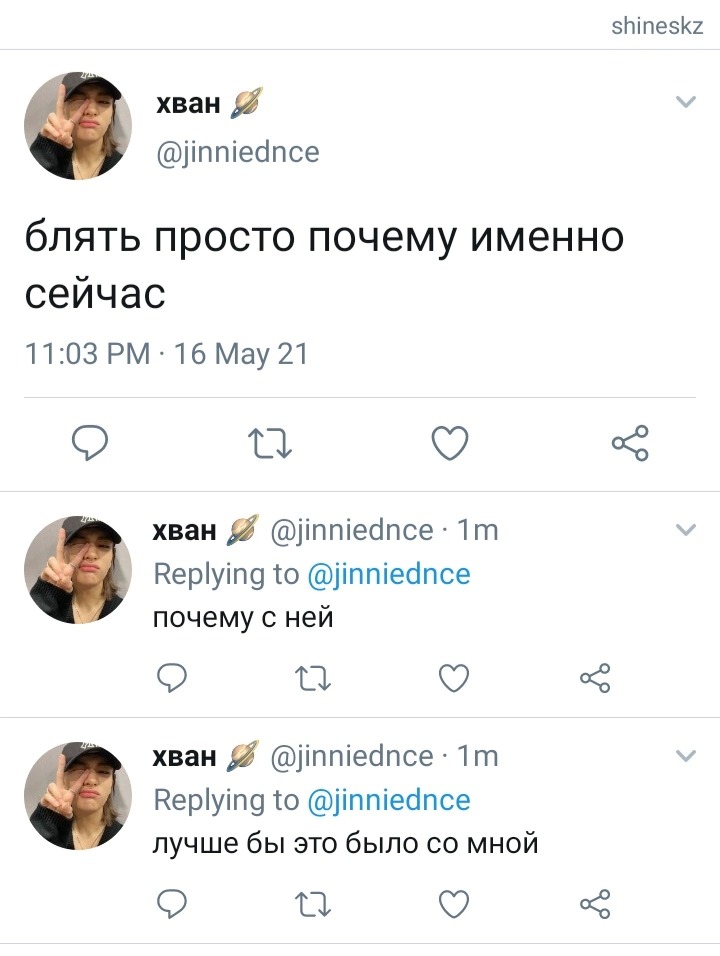
Task: Share the 'почему с ней' reply
Action: [595, 677]
